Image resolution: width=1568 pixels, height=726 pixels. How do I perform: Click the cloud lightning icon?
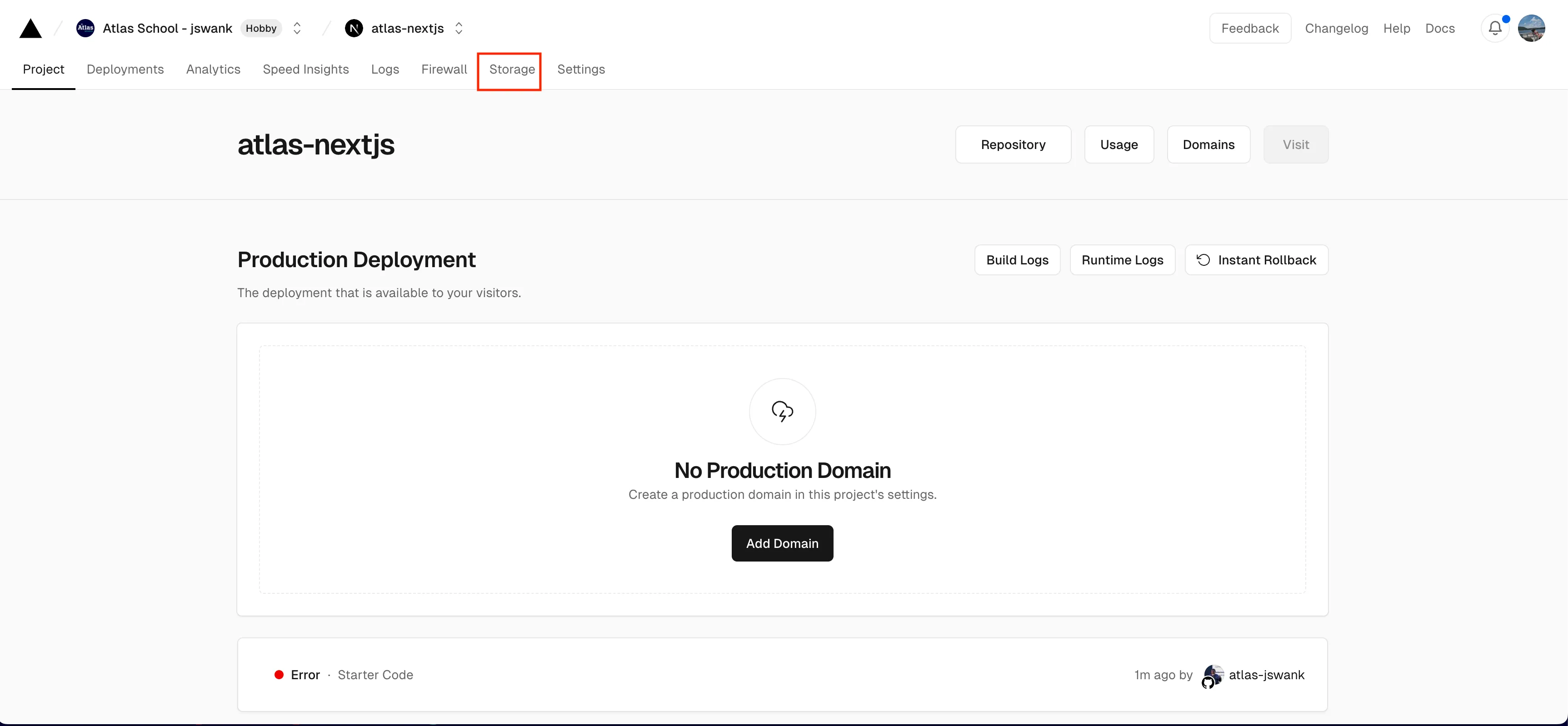782,411
